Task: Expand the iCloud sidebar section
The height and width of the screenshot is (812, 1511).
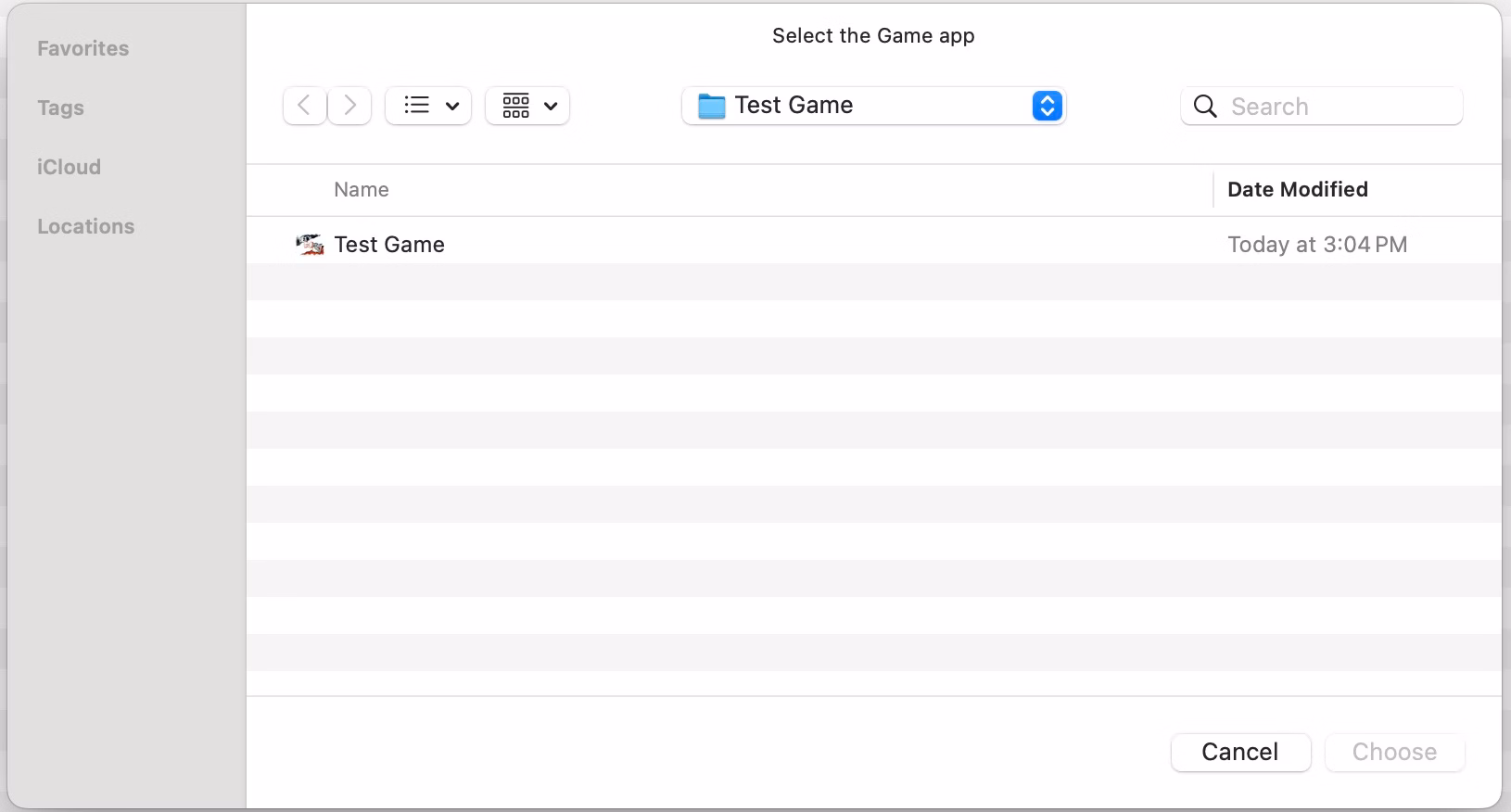Action: [69, 167]
